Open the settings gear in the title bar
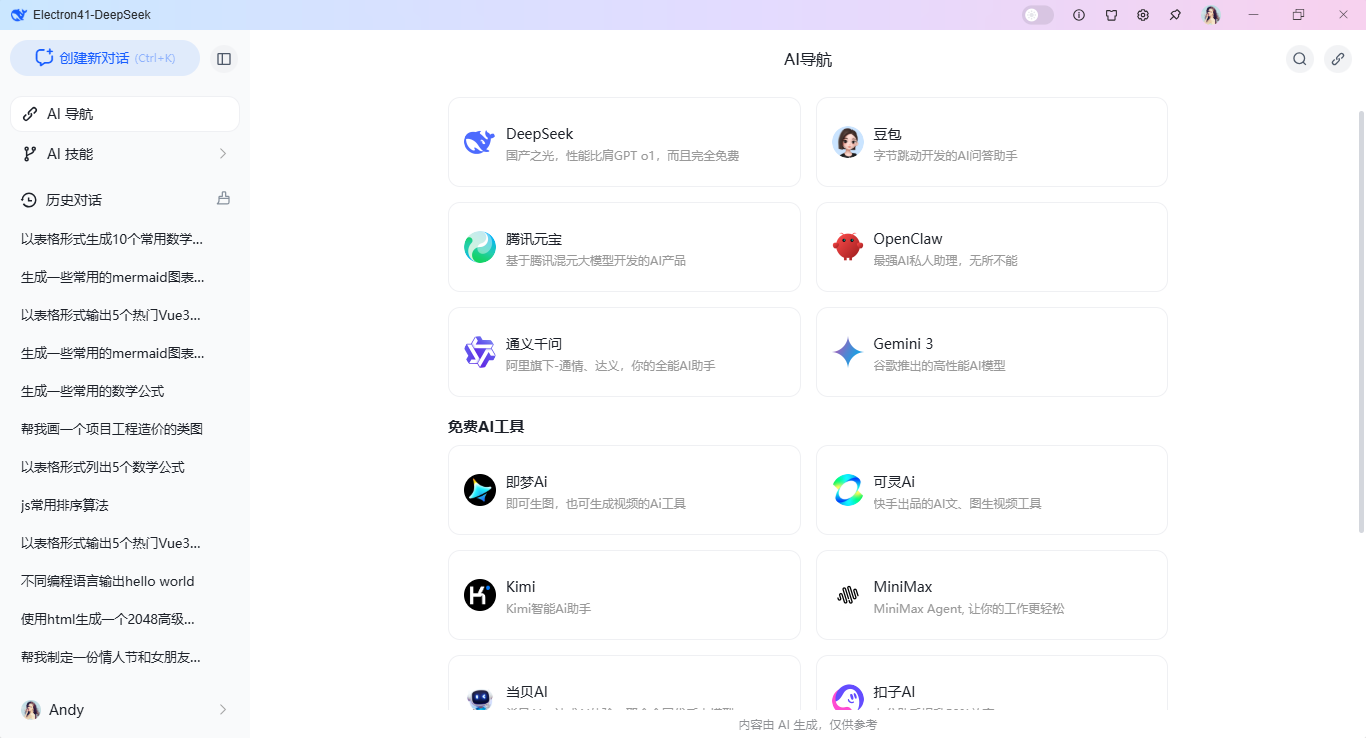The image size is (1366, 738). click(x=1143, y=15)
